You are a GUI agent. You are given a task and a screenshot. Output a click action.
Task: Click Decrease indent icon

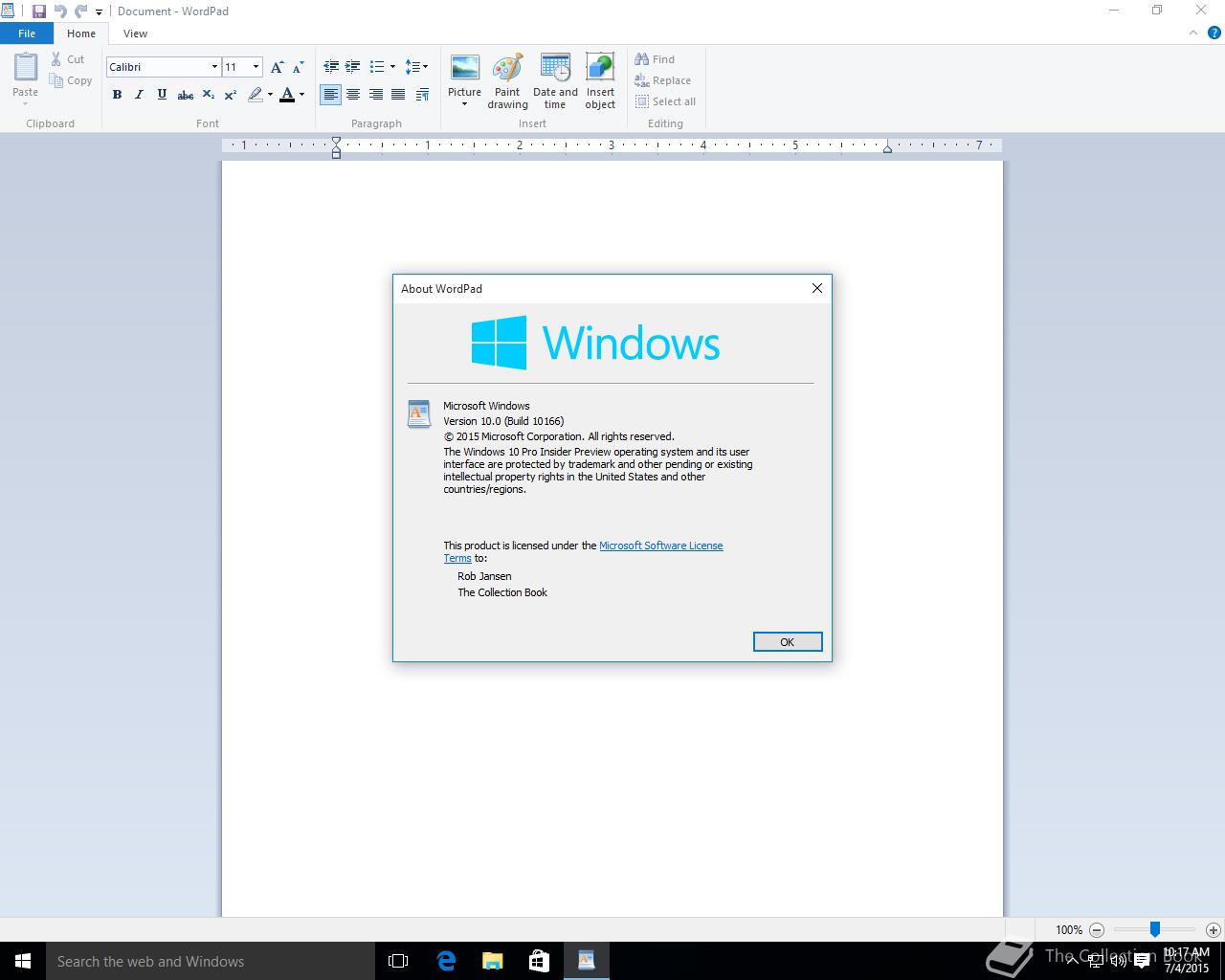tap(331, 67)
